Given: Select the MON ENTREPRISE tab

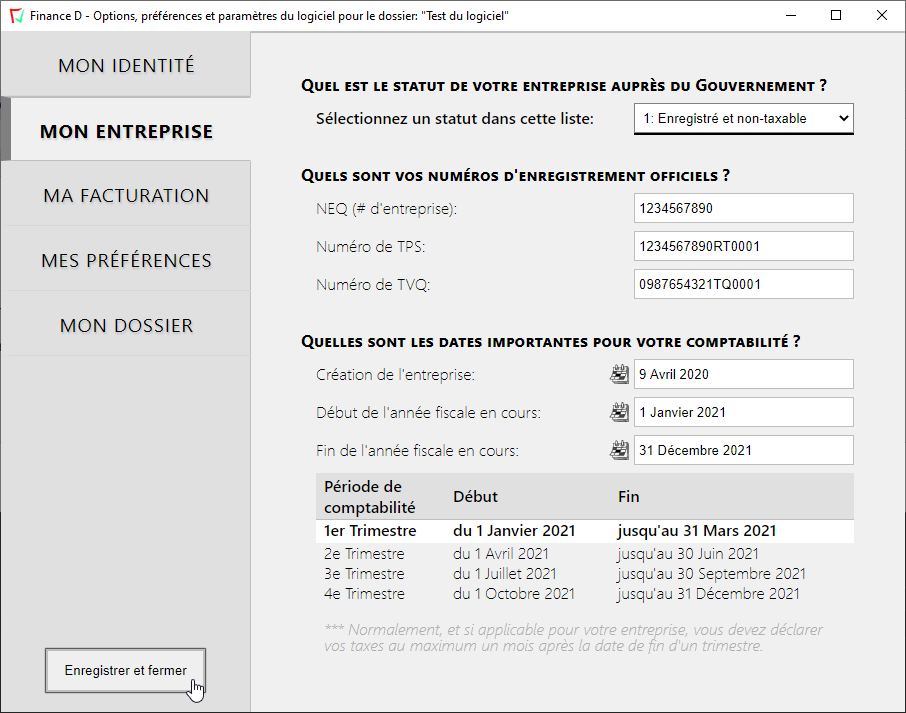Looking at the screenshot, I should pos(125,130).
